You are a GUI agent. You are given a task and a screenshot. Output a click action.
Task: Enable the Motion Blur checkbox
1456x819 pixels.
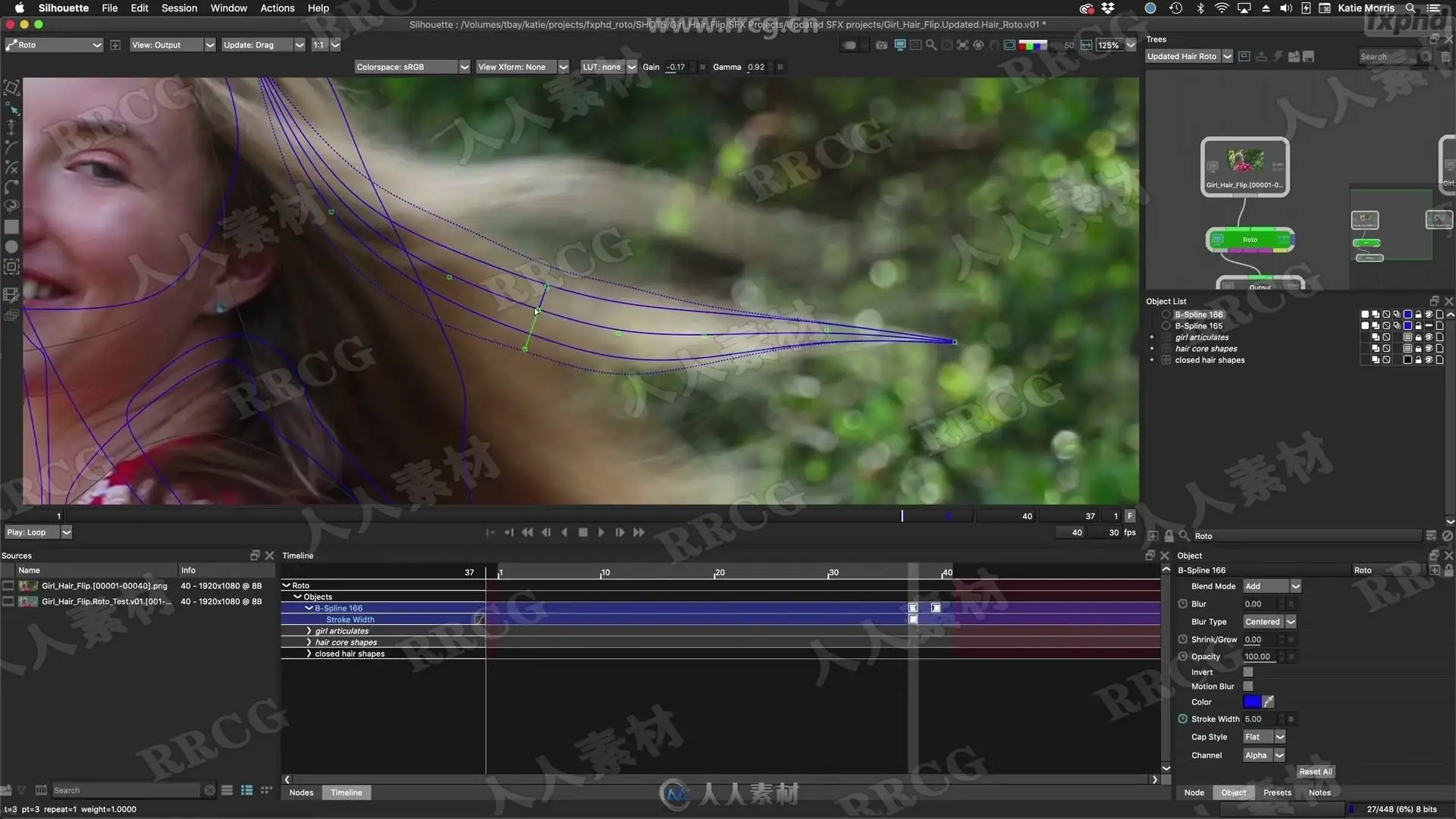click(1248, 686)
